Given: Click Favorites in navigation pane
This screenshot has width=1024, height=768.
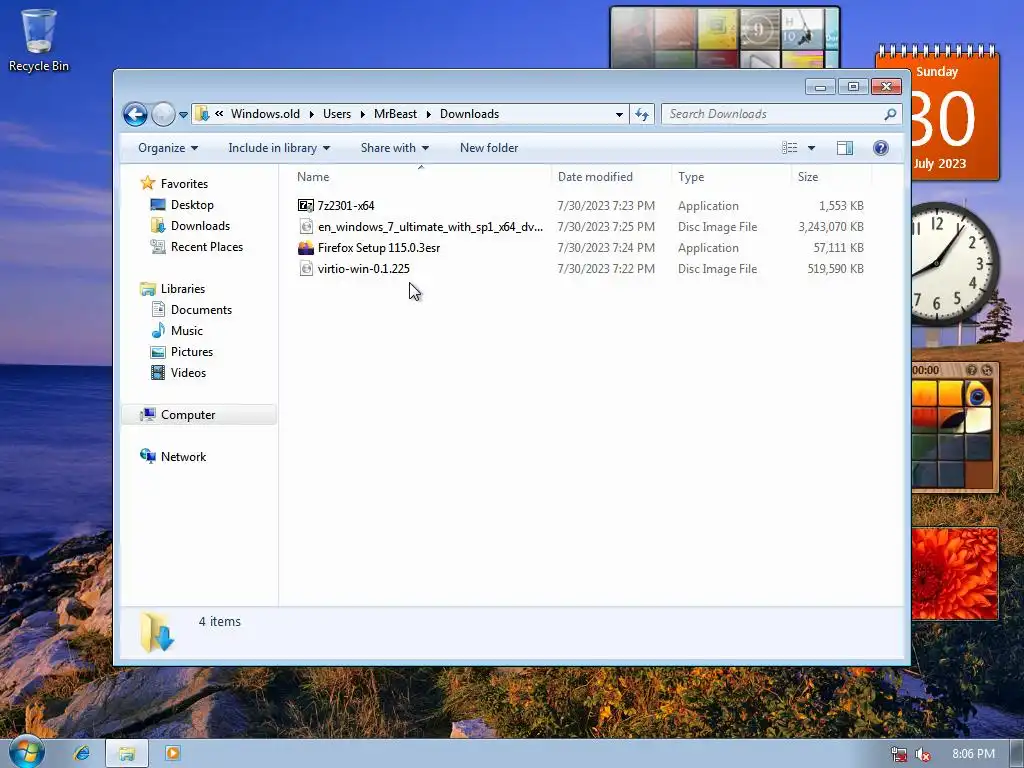Looking at the screenshot, I should pos(184,184).
